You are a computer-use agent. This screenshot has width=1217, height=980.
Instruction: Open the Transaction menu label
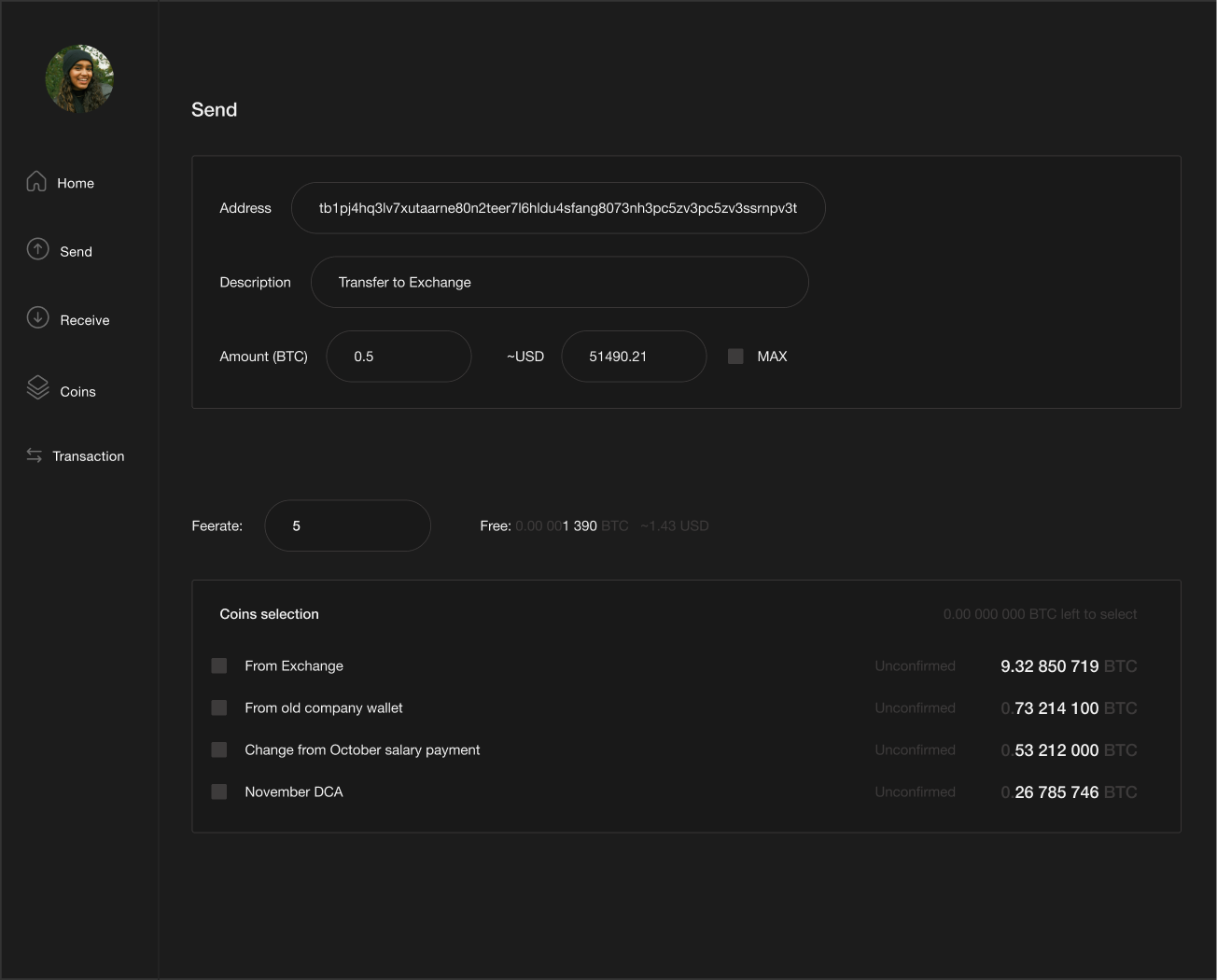pyautogui.click(x=89, y=456)
